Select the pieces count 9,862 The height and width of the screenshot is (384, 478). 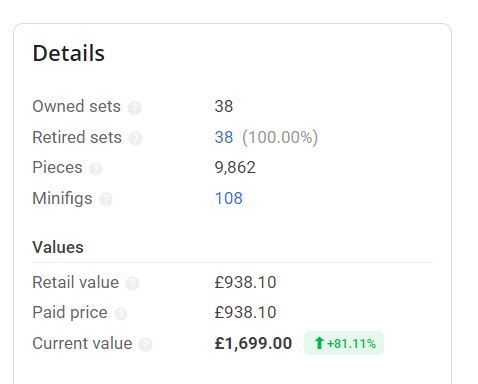click(235, 167)
